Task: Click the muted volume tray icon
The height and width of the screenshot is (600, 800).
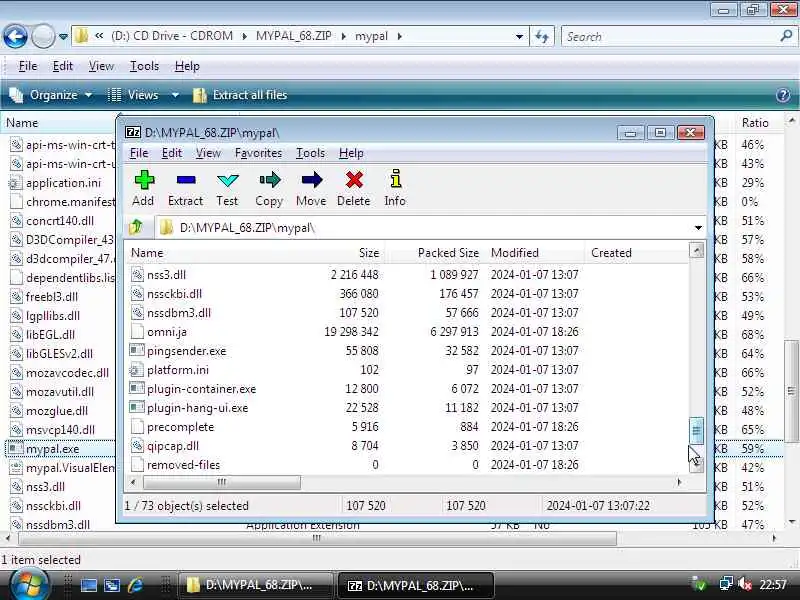Action: 745,585
